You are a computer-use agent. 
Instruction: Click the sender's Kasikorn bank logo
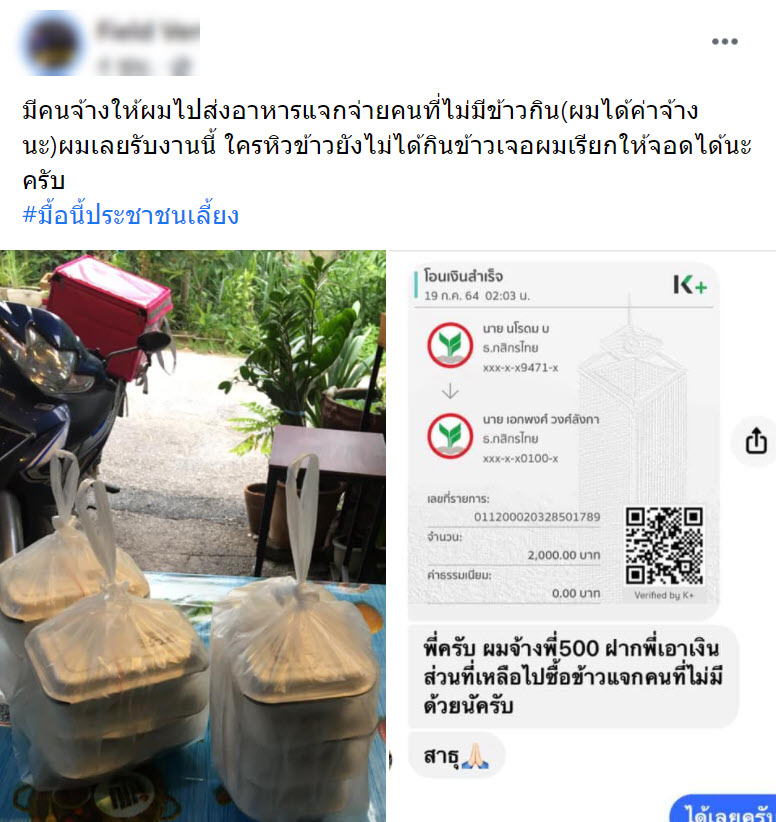click(x=450, y=345)
